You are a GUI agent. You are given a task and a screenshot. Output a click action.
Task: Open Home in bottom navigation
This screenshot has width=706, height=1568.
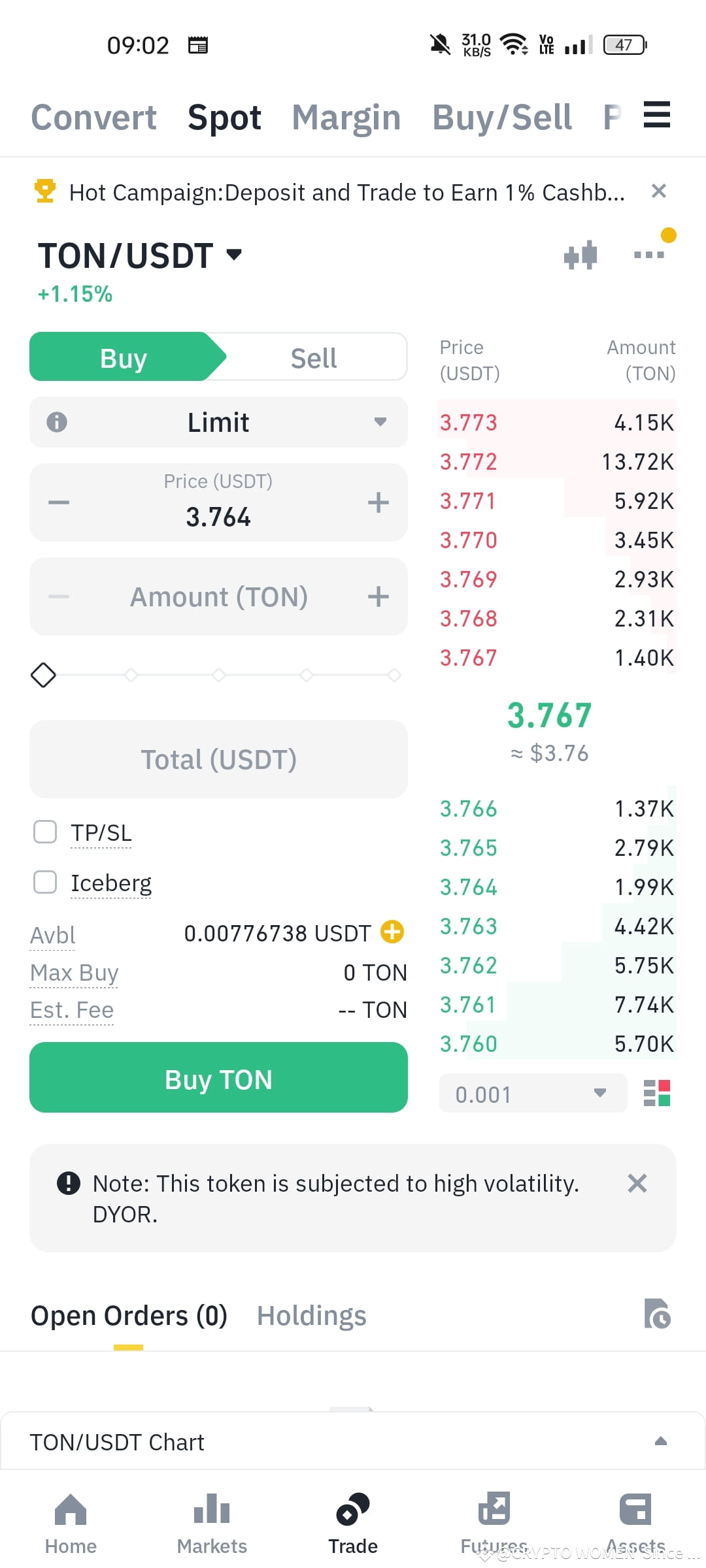point(71,1524)
